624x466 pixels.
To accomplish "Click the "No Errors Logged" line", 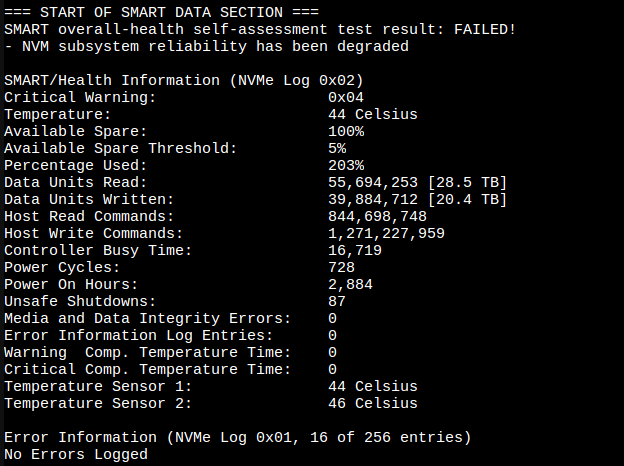I will pyautogui.click(x=76, y=454).
